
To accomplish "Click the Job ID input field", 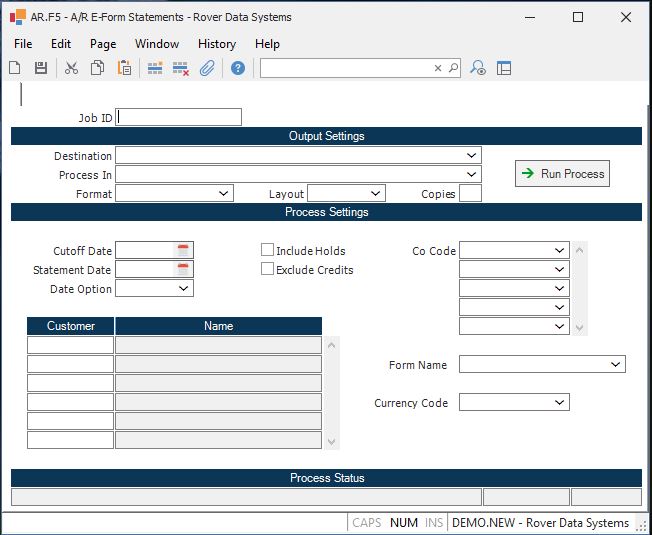I will coord(179,117).
